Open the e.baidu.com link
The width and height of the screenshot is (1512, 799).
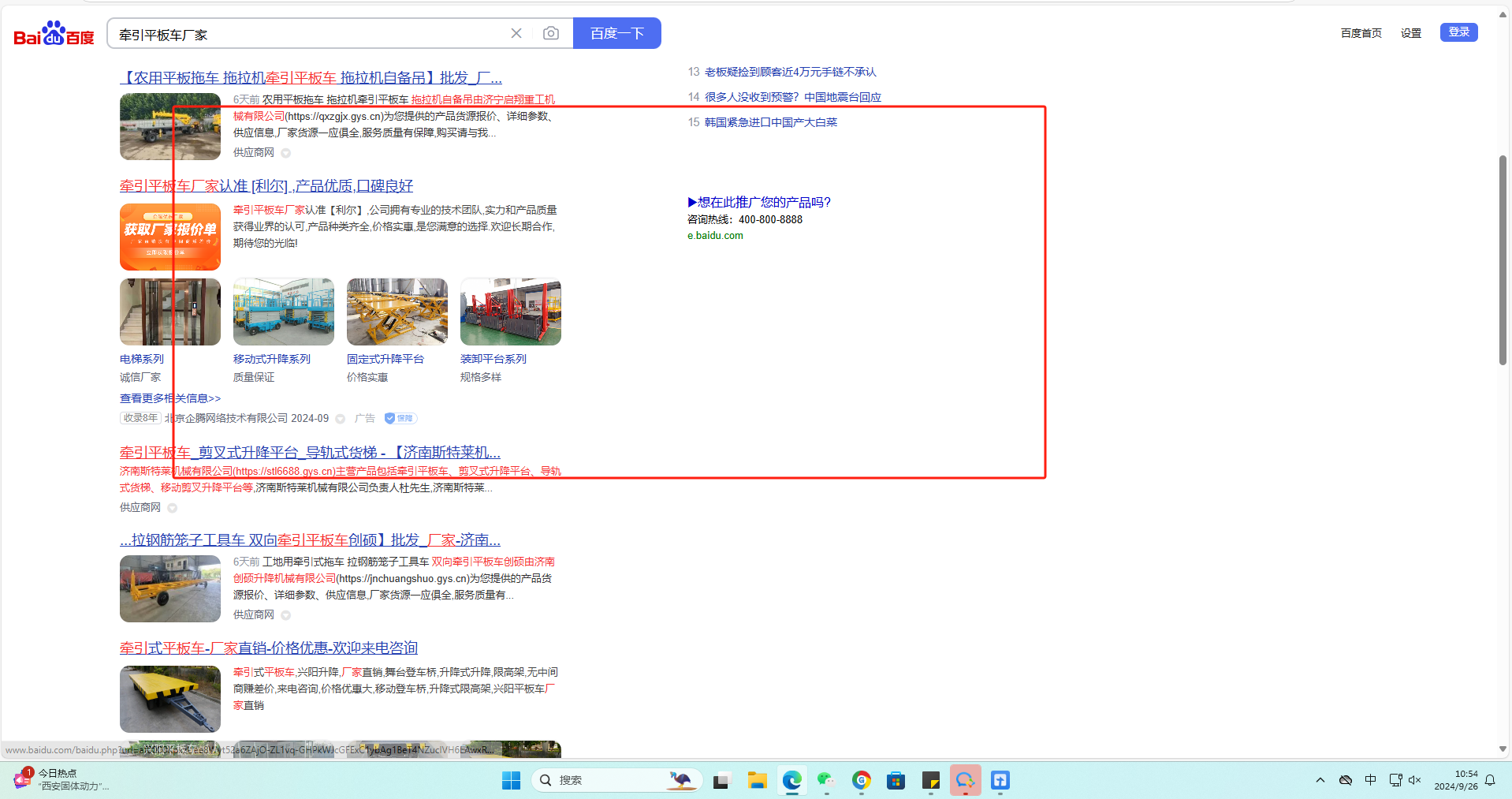coord(715,235)
